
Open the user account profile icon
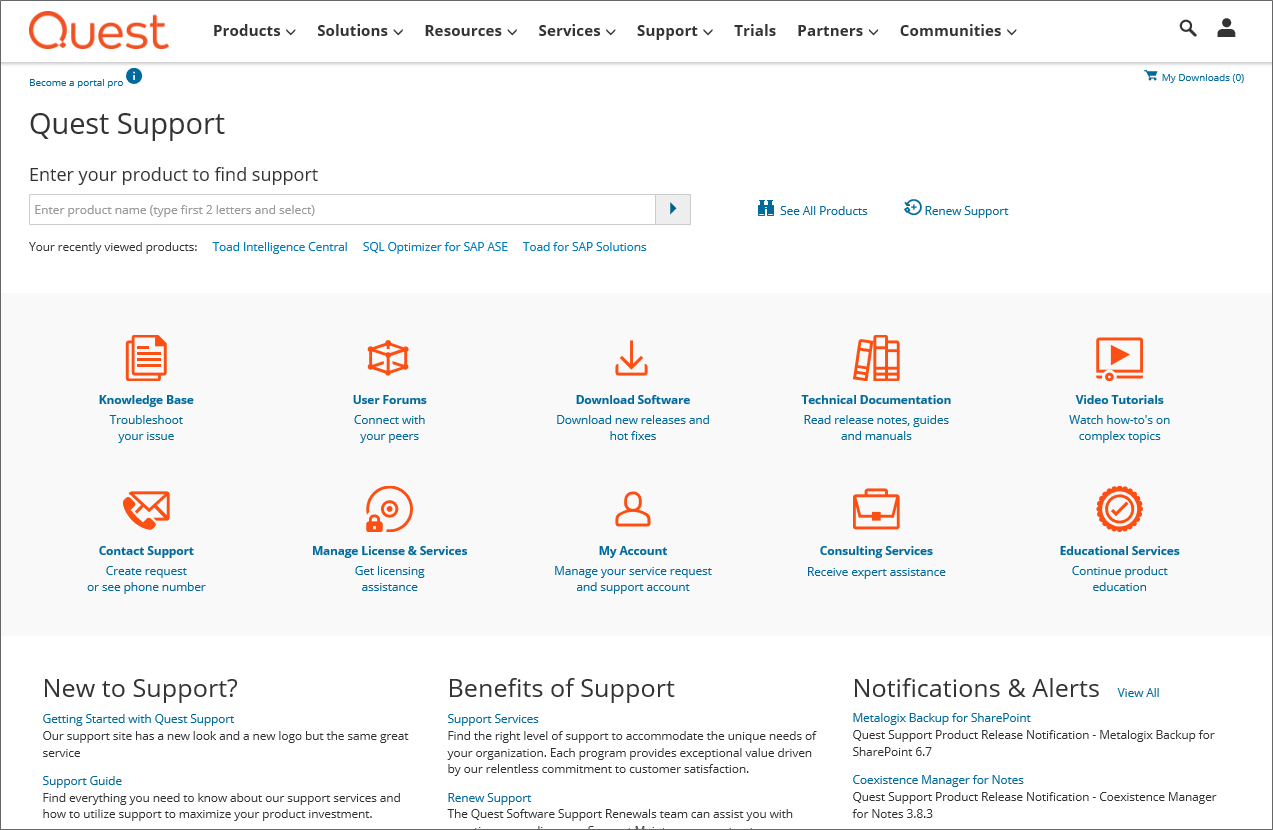[1226, 28]
